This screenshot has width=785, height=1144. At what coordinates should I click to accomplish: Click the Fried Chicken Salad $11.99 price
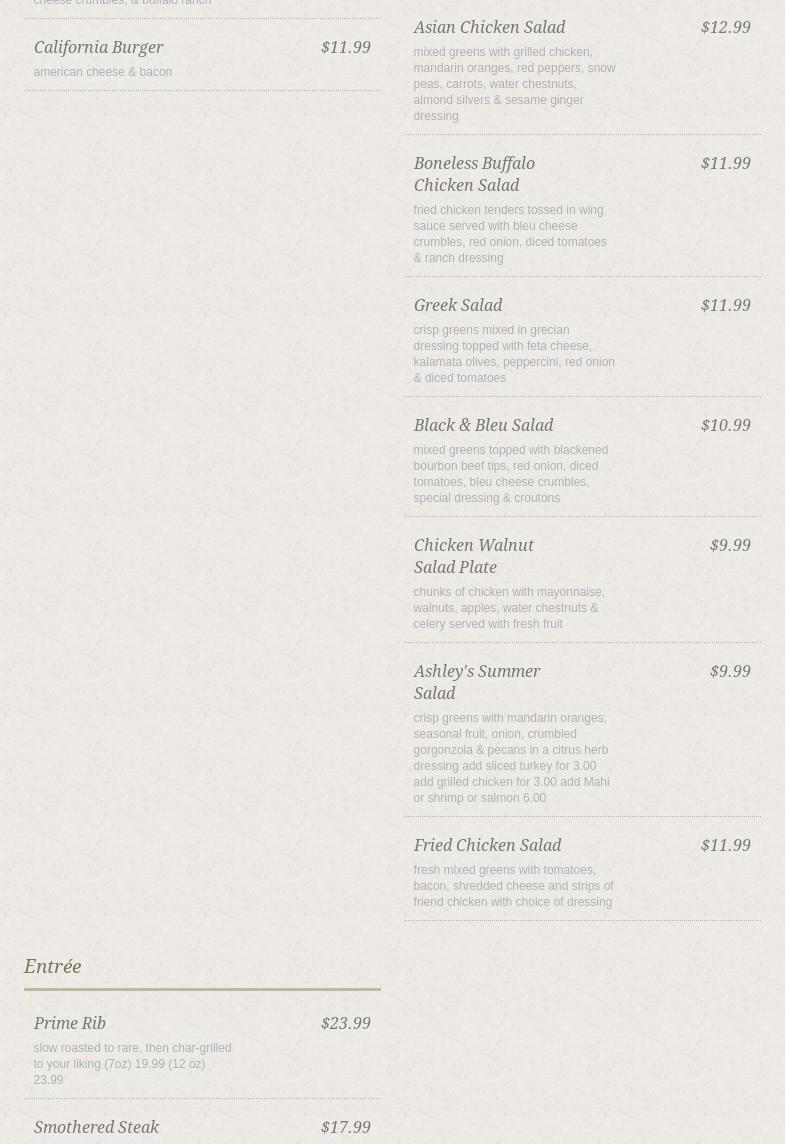(725, 846)
